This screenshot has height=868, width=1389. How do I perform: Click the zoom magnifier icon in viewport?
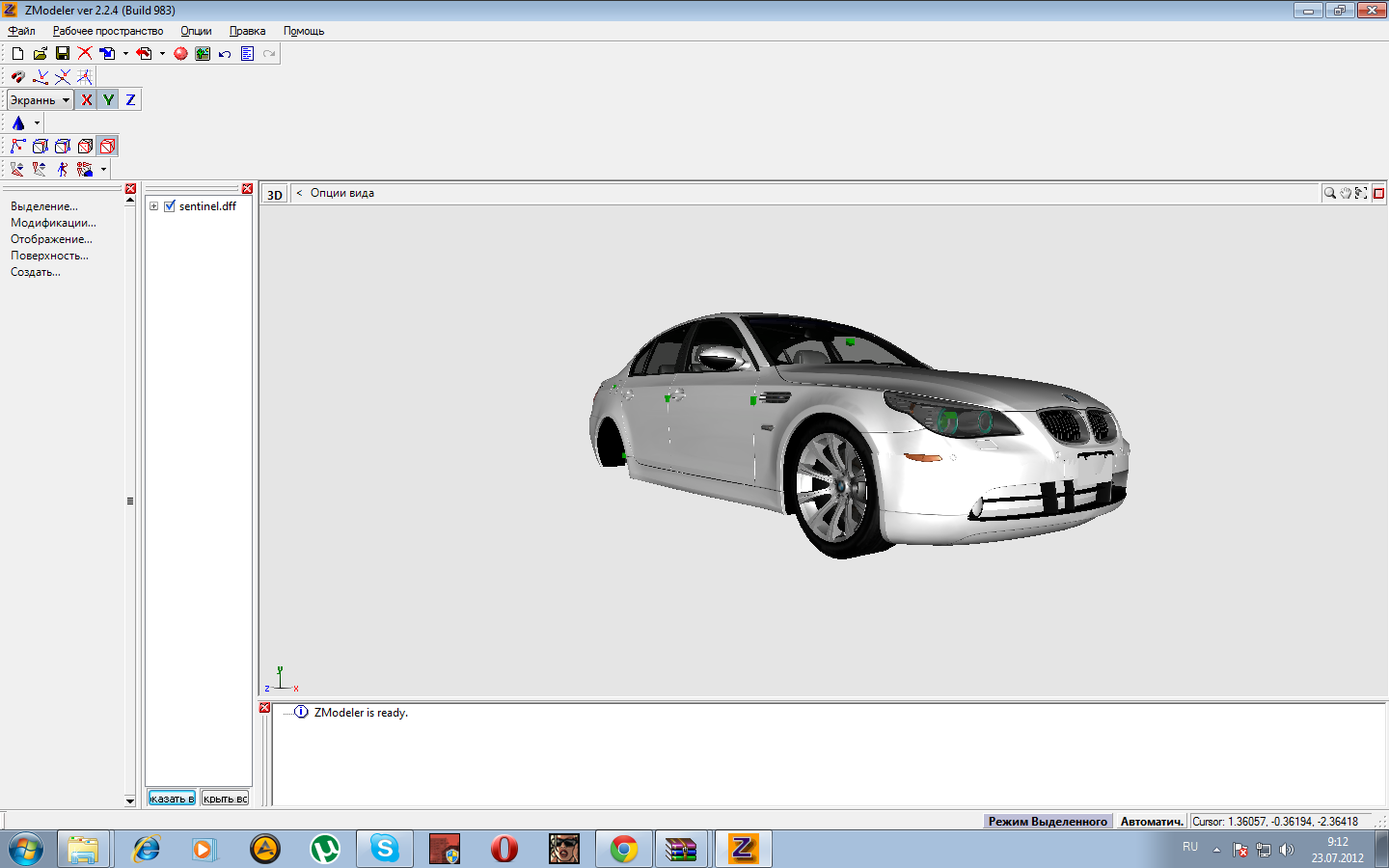click(x=1330, y=194)
